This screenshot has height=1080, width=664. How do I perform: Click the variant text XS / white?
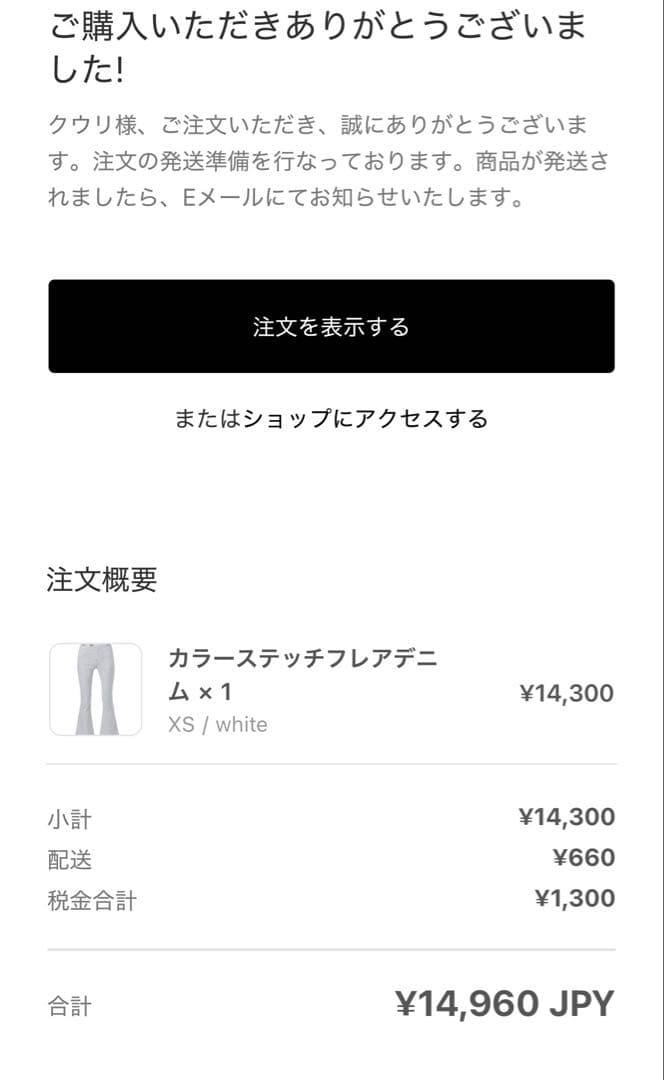click(216, 724)
